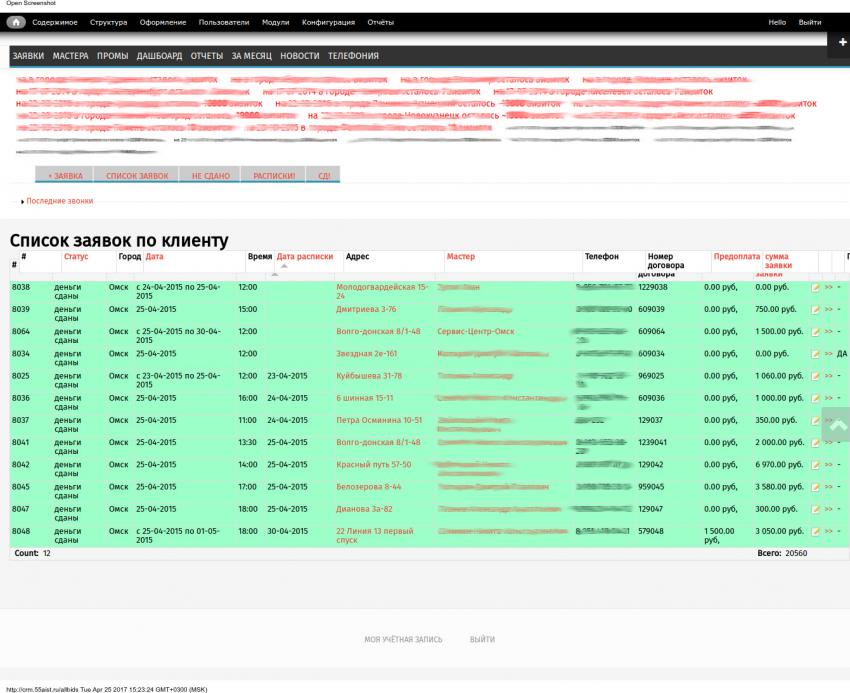Screen dimensions: 850x693
Task: Click the + ЗАЯВКА button
Action: [65, 175]
